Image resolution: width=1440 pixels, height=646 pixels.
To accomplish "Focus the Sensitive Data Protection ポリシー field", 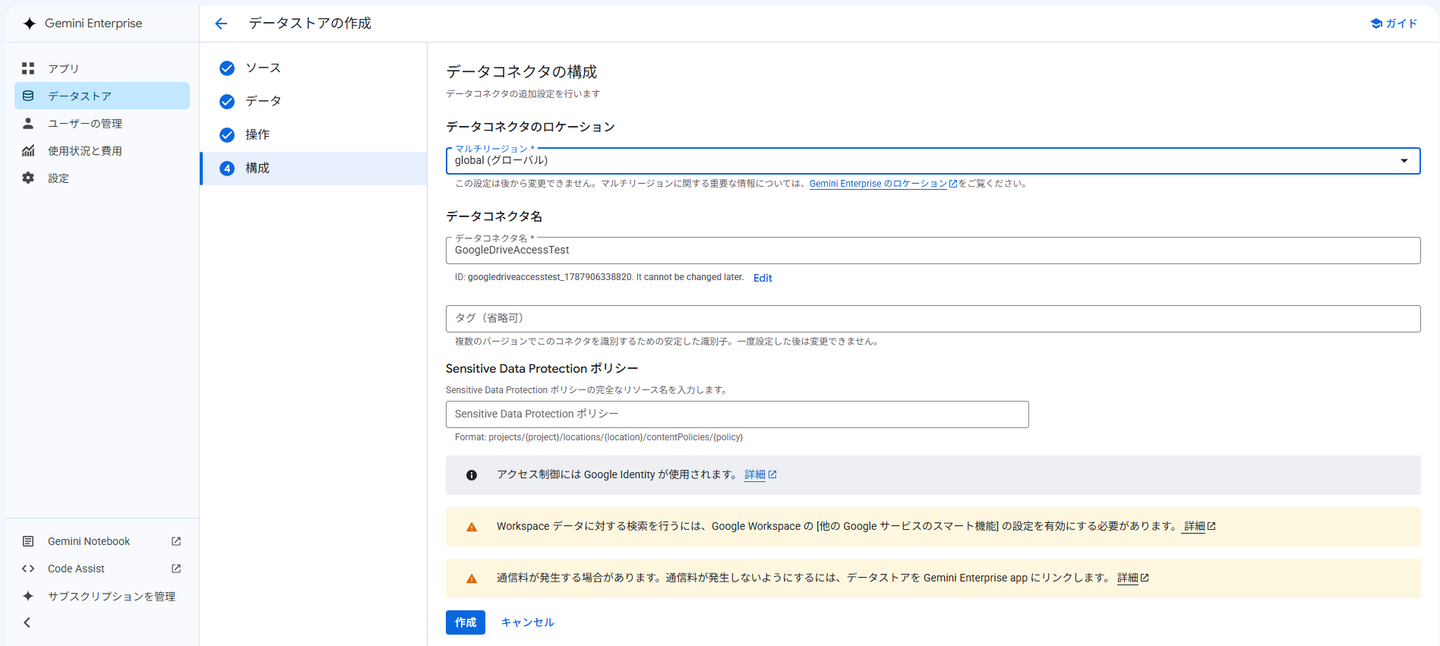I will click(x=737, y=414).
